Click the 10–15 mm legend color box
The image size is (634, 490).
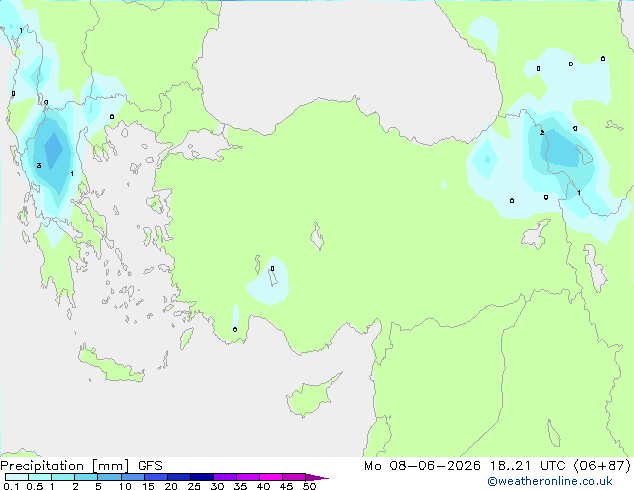(x=132, y=477)
